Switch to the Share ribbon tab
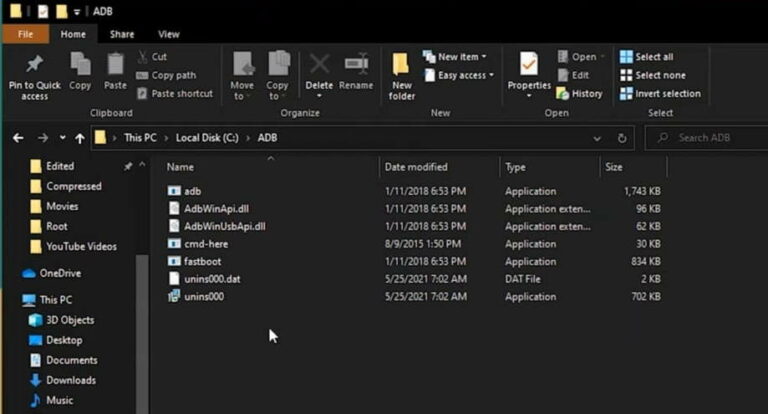The height and width of the screenshot is (414, 768). point(122,34)
